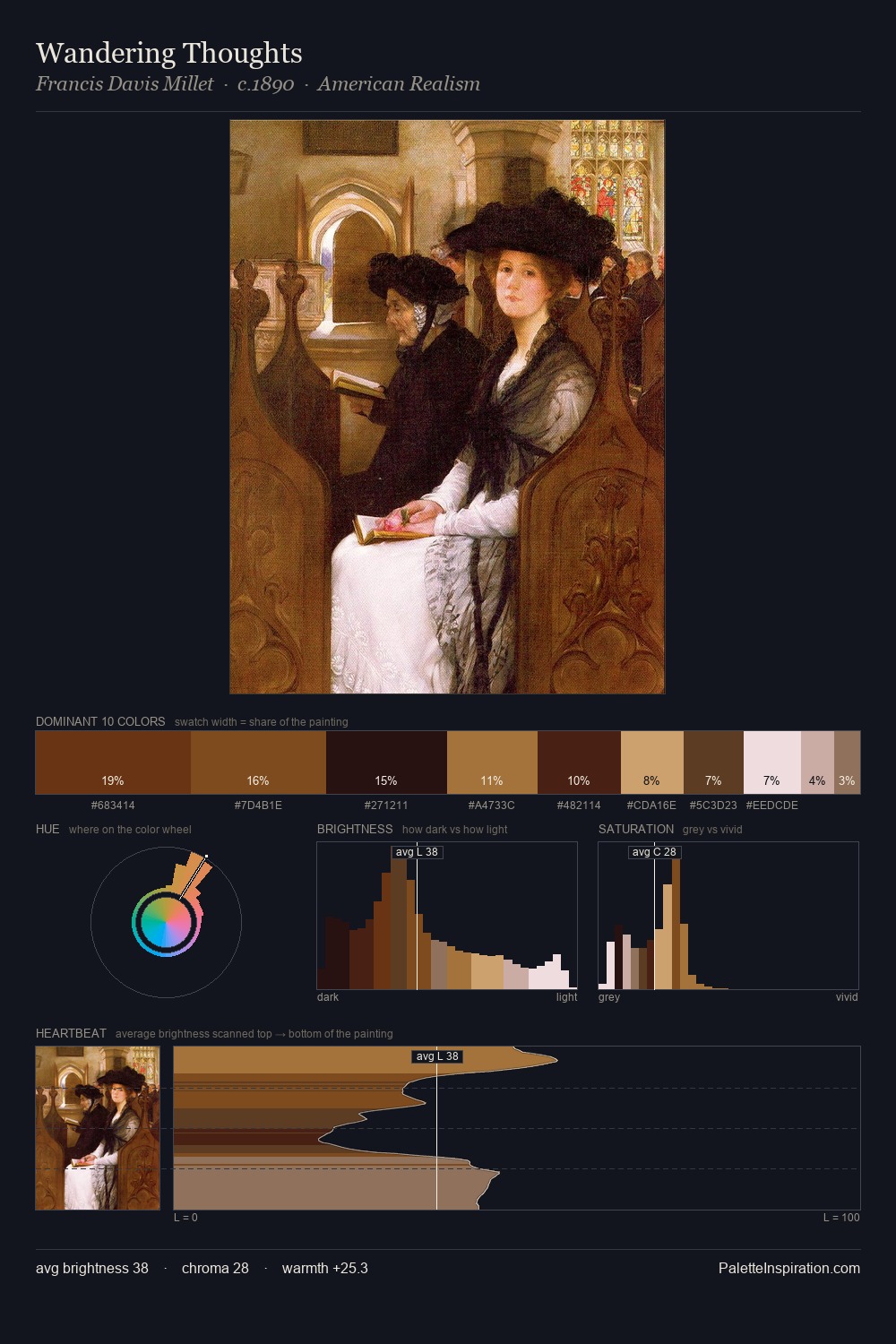Open PaletteInspiration.com link
The image size is (896, 1344).
pyautogui.click(x=789, y=1268)
